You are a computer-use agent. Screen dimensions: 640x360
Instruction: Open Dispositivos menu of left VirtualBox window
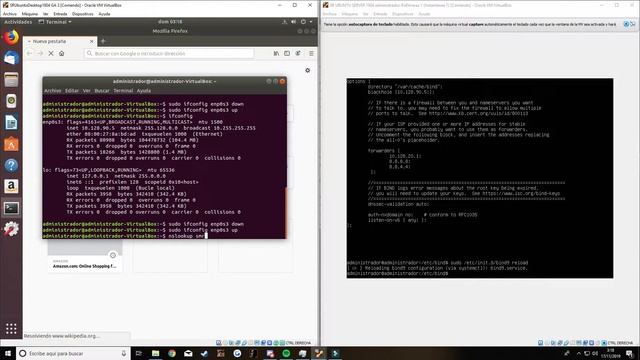82,14
